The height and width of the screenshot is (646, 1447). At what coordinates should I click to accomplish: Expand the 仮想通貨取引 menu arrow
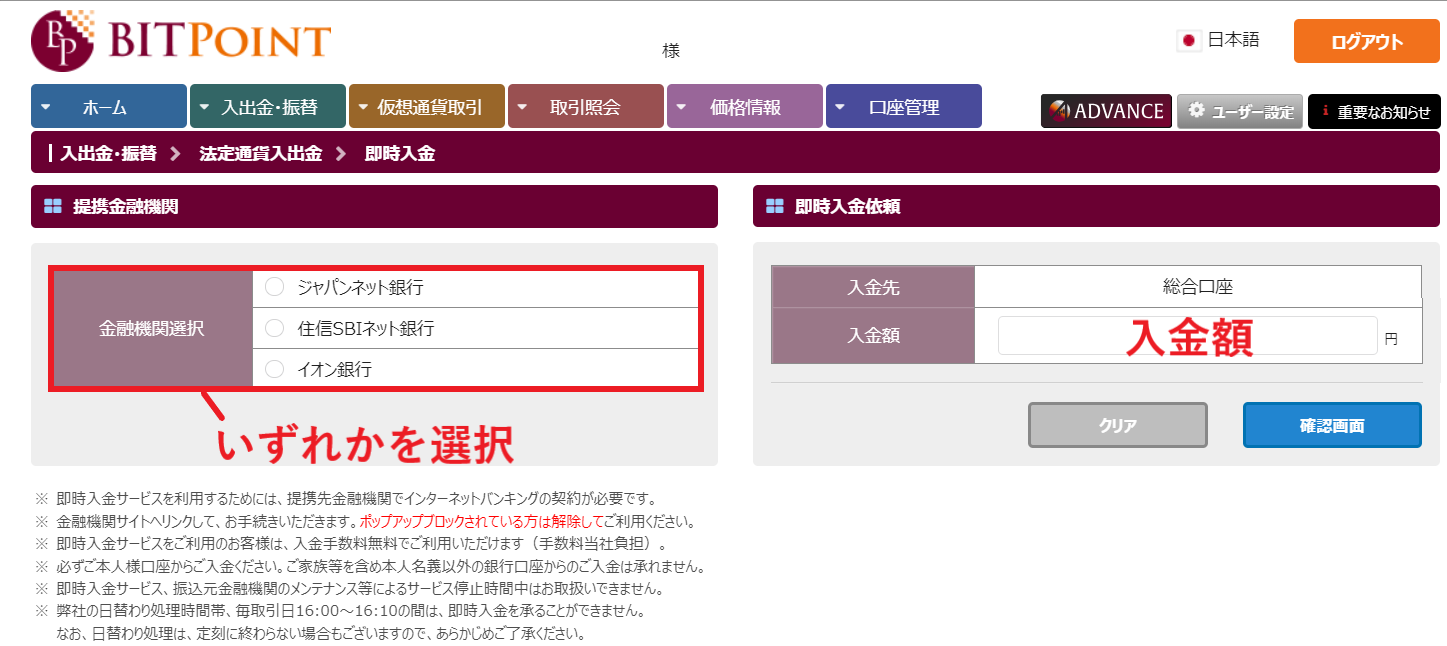click(363, 107)
